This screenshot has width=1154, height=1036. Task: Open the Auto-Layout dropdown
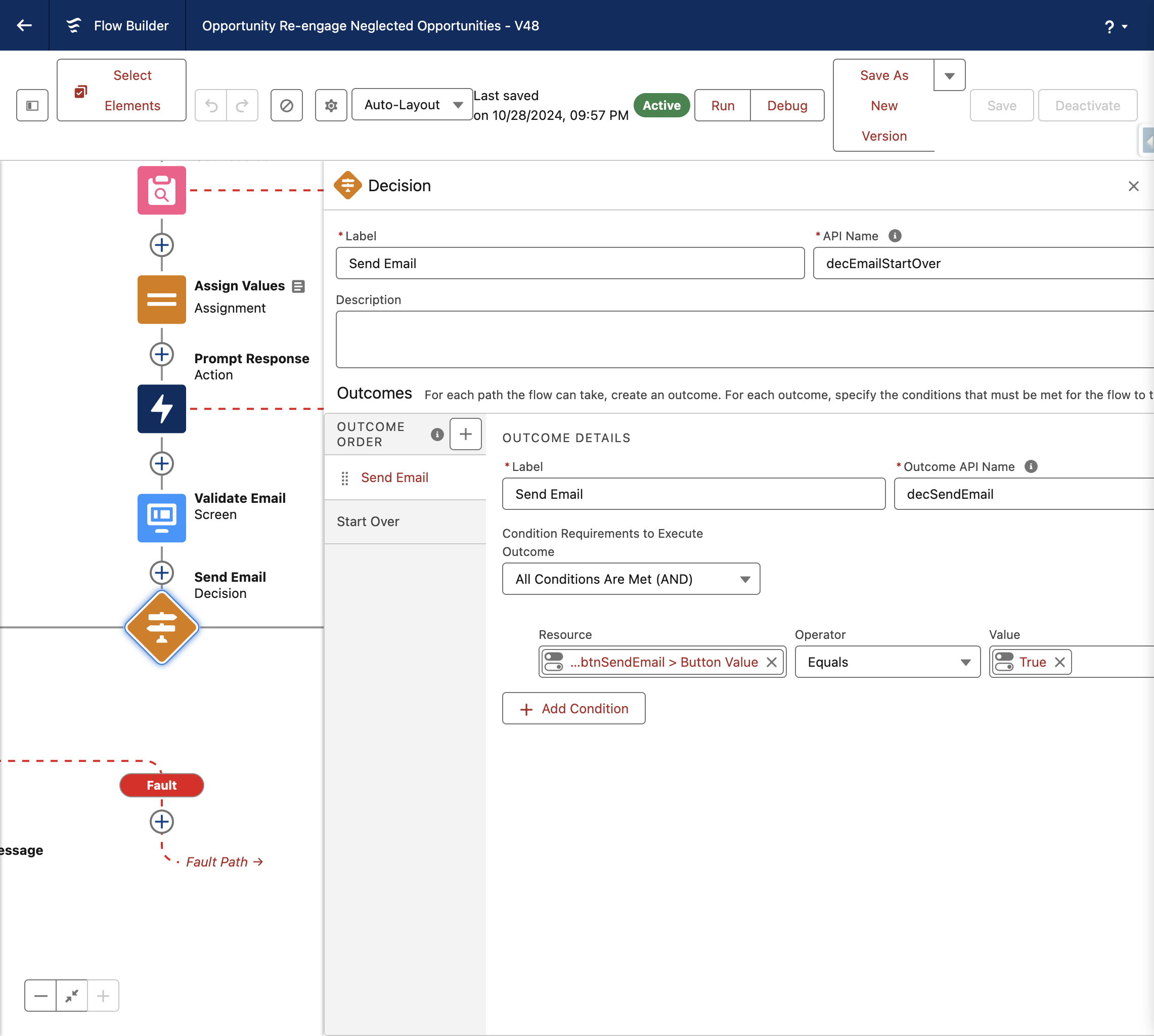click(412, 105)
